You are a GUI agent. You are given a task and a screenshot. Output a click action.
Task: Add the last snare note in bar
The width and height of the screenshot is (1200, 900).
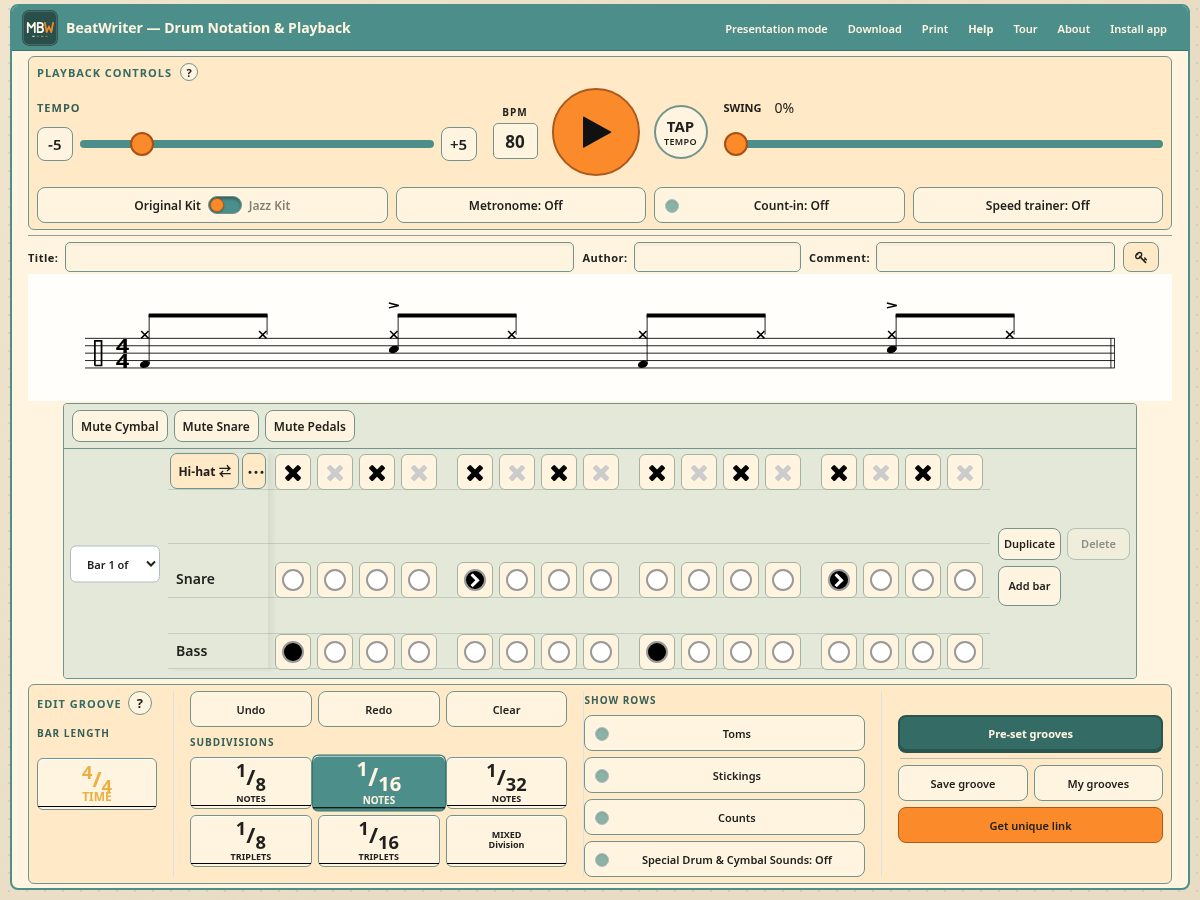coord(965,579)
